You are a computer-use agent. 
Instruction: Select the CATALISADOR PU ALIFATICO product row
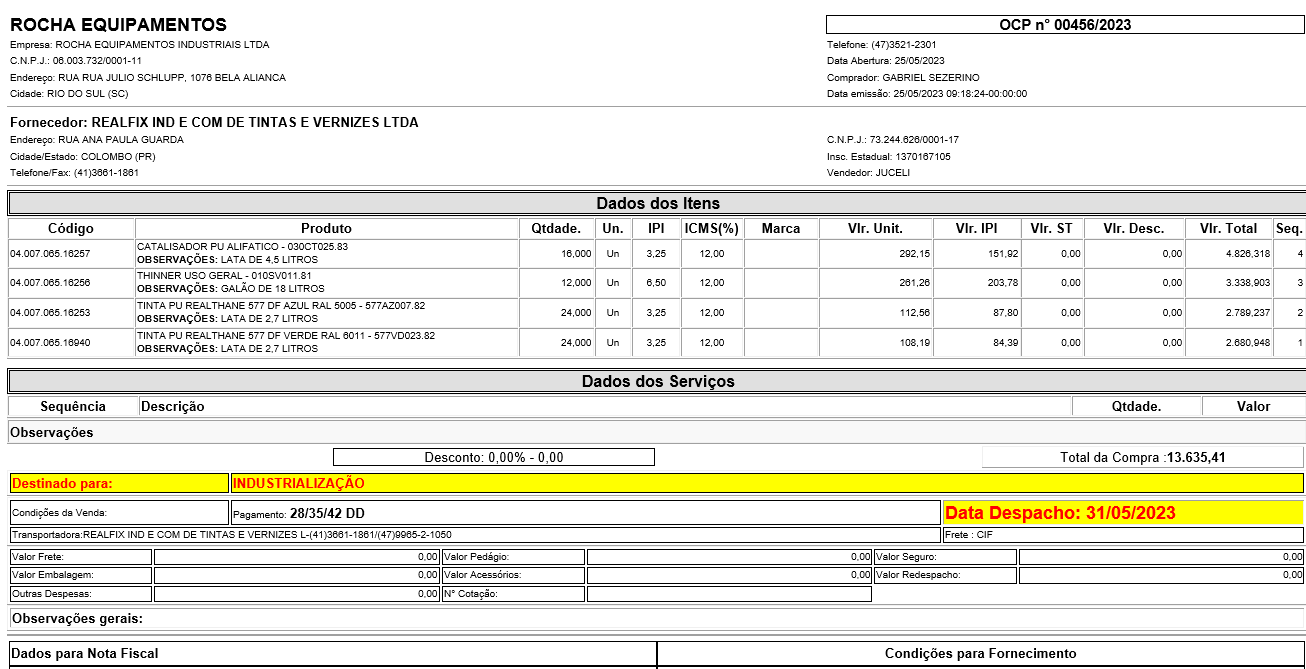click(326, 253)
